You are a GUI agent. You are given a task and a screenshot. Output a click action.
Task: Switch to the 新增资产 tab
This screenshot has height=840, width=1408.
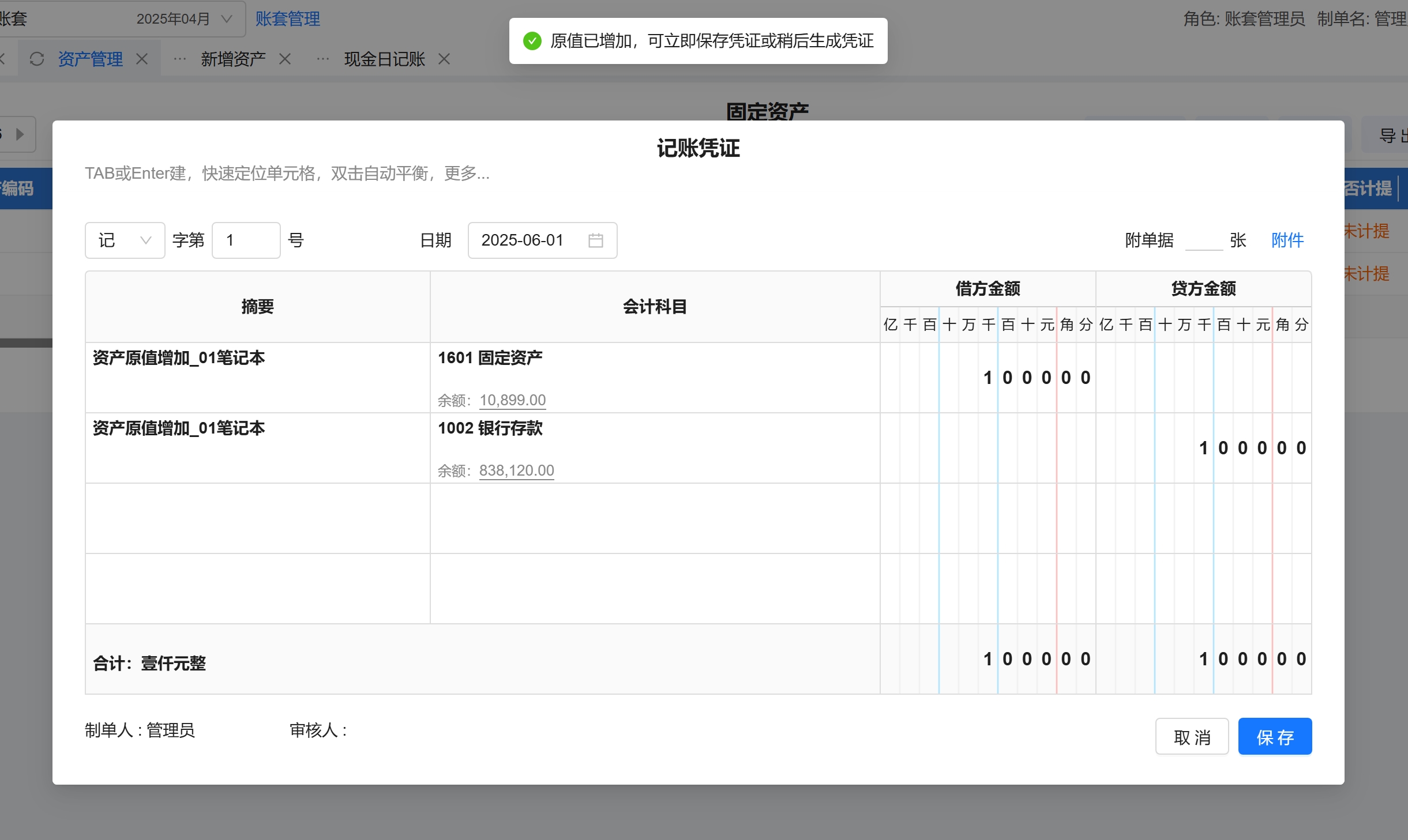[233, 59]
